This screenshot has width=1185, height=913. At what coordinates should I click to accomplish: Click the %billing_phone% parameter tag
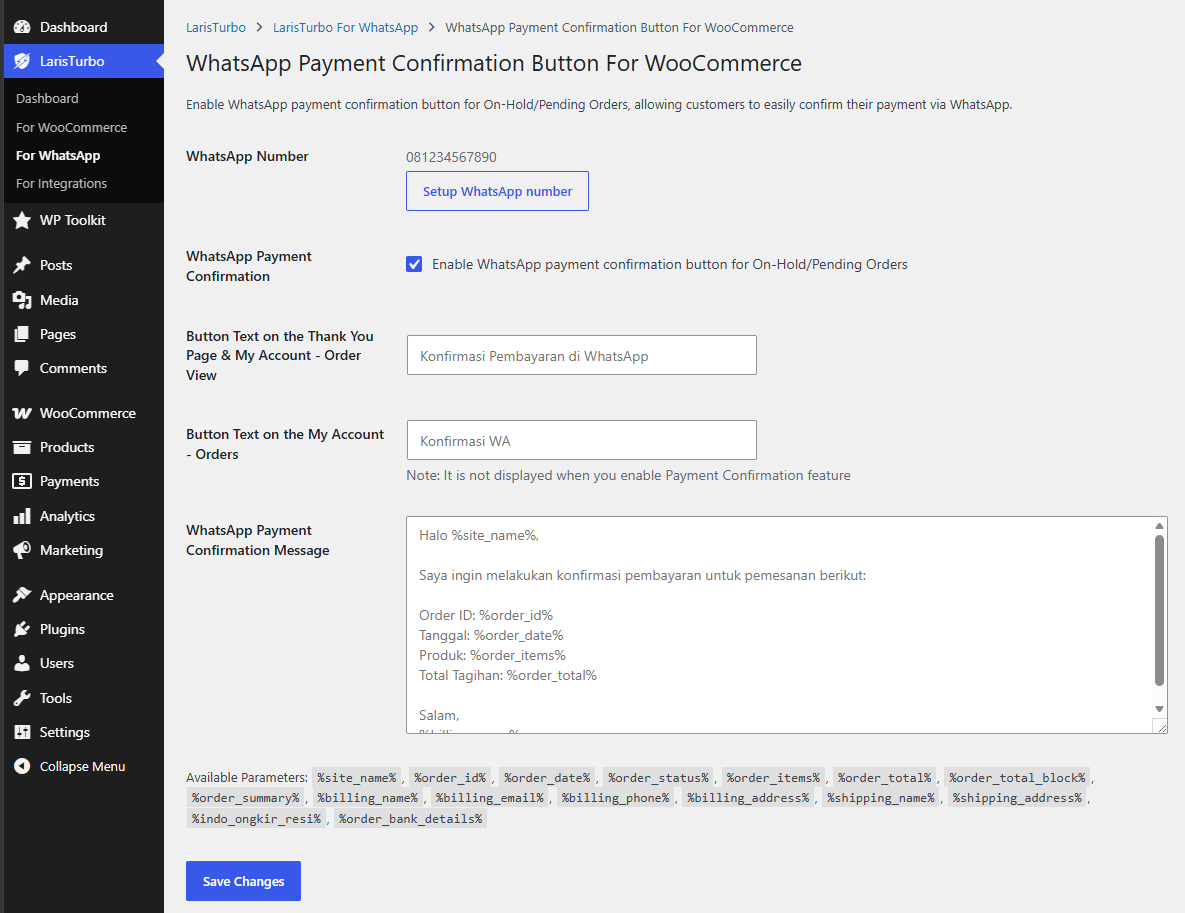coord(615,798)
